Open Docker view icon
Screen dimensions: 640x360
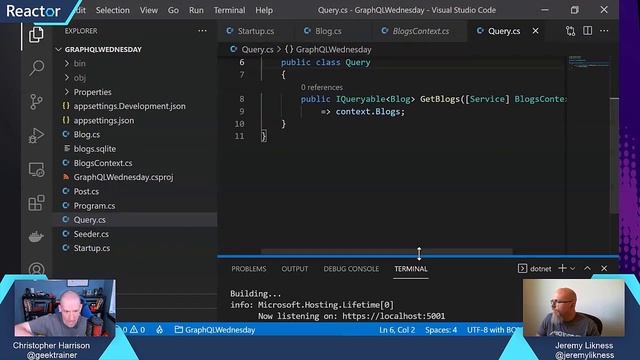tap(36, 236)
